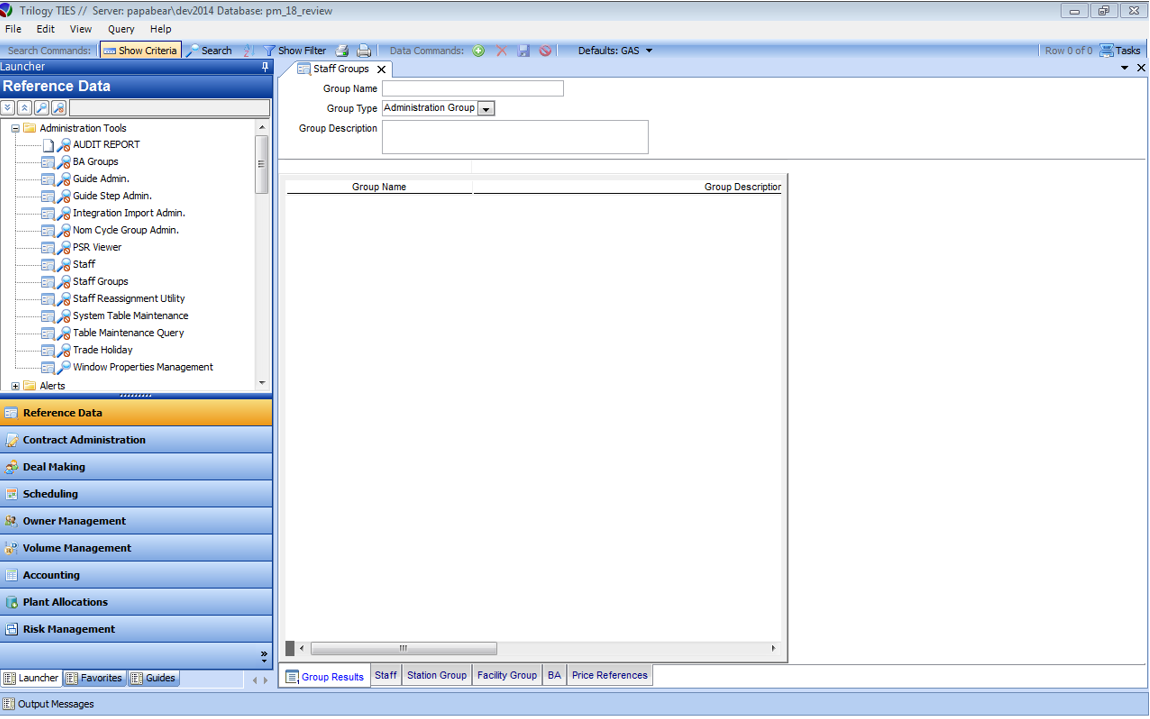This screenshot has height=719, width=1150.
Task: Click the Group Name input field
Action: 472,89
